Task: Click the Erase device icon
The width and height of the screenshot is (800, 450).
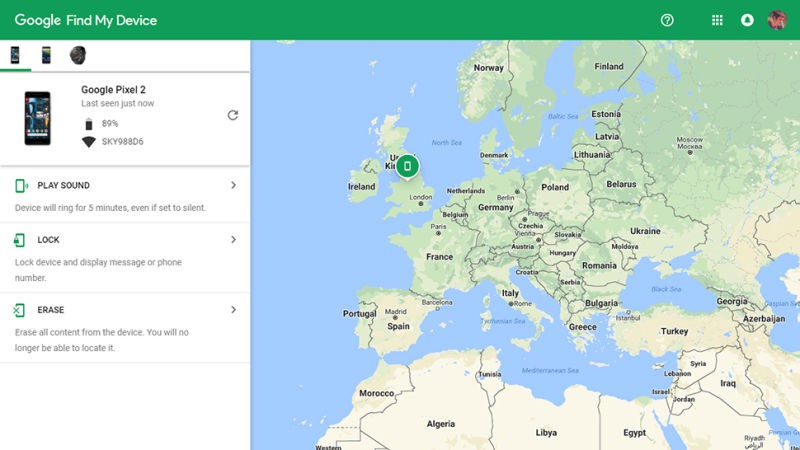Action: tap(21, 310)
